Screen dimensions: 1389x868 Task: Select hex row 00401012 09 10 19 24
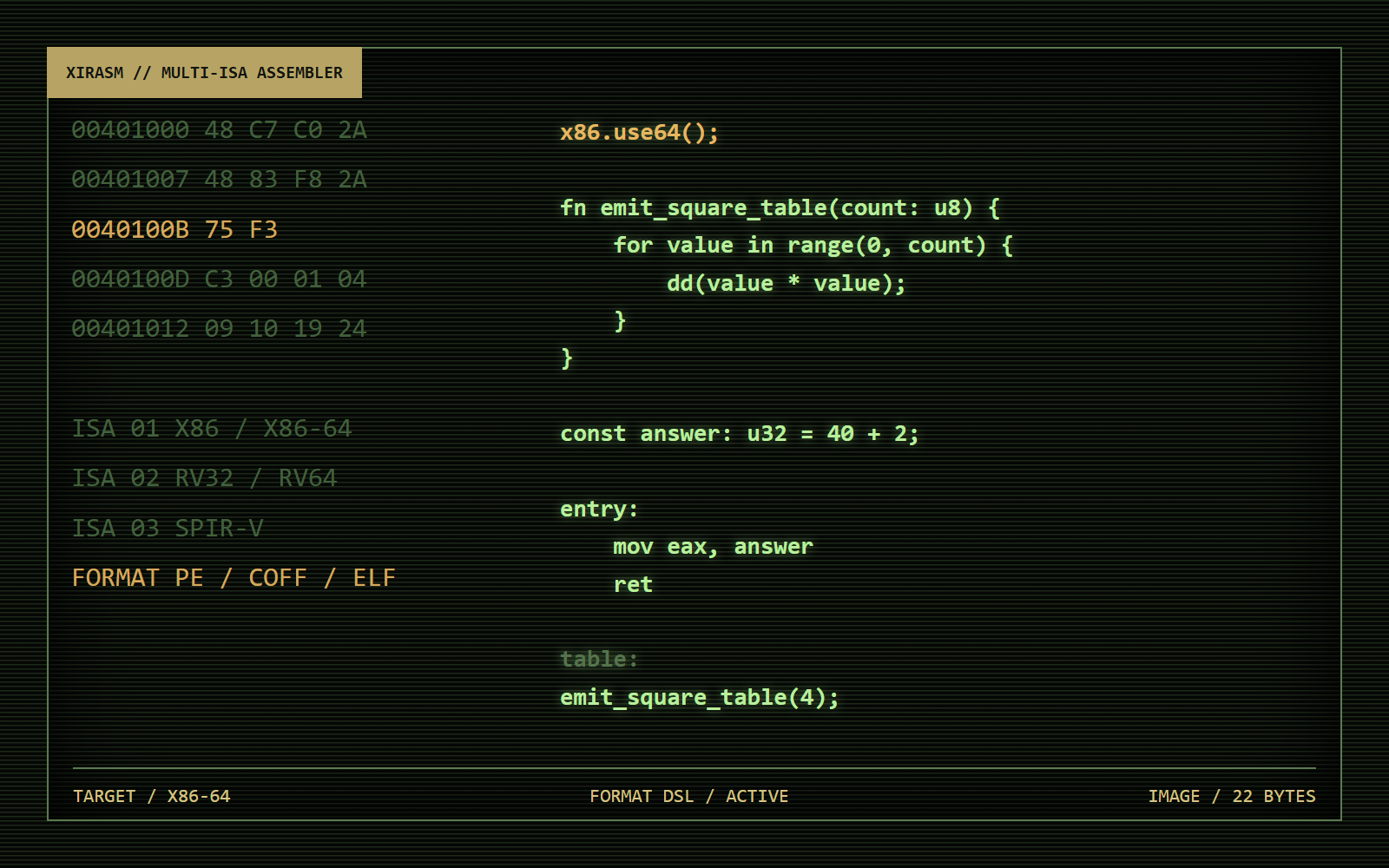tap(219, 329)
